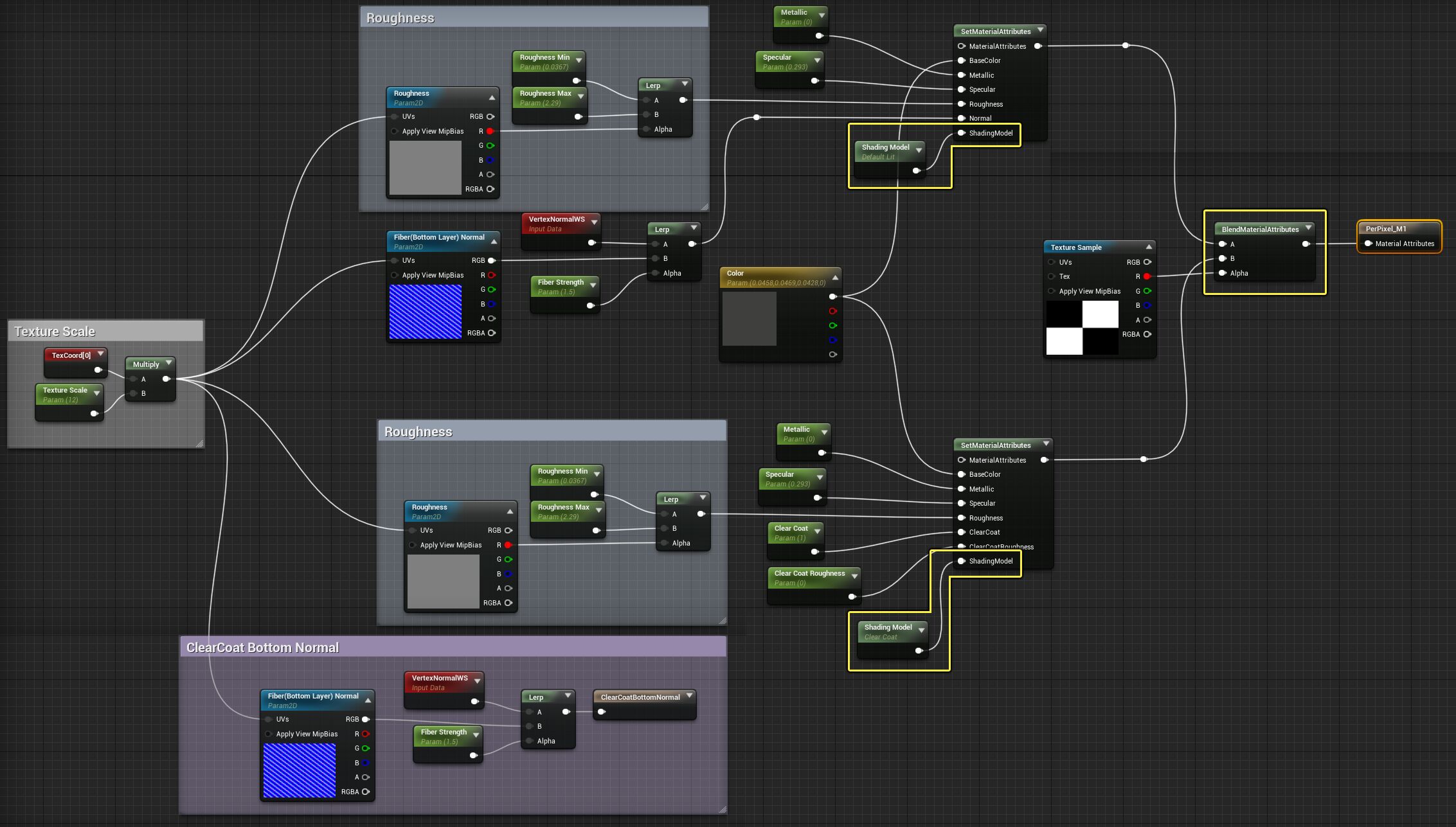Toggle Apply View MipBias on the Roughness texture node
Screen dimensions: 1456x827
pos(395,131)
